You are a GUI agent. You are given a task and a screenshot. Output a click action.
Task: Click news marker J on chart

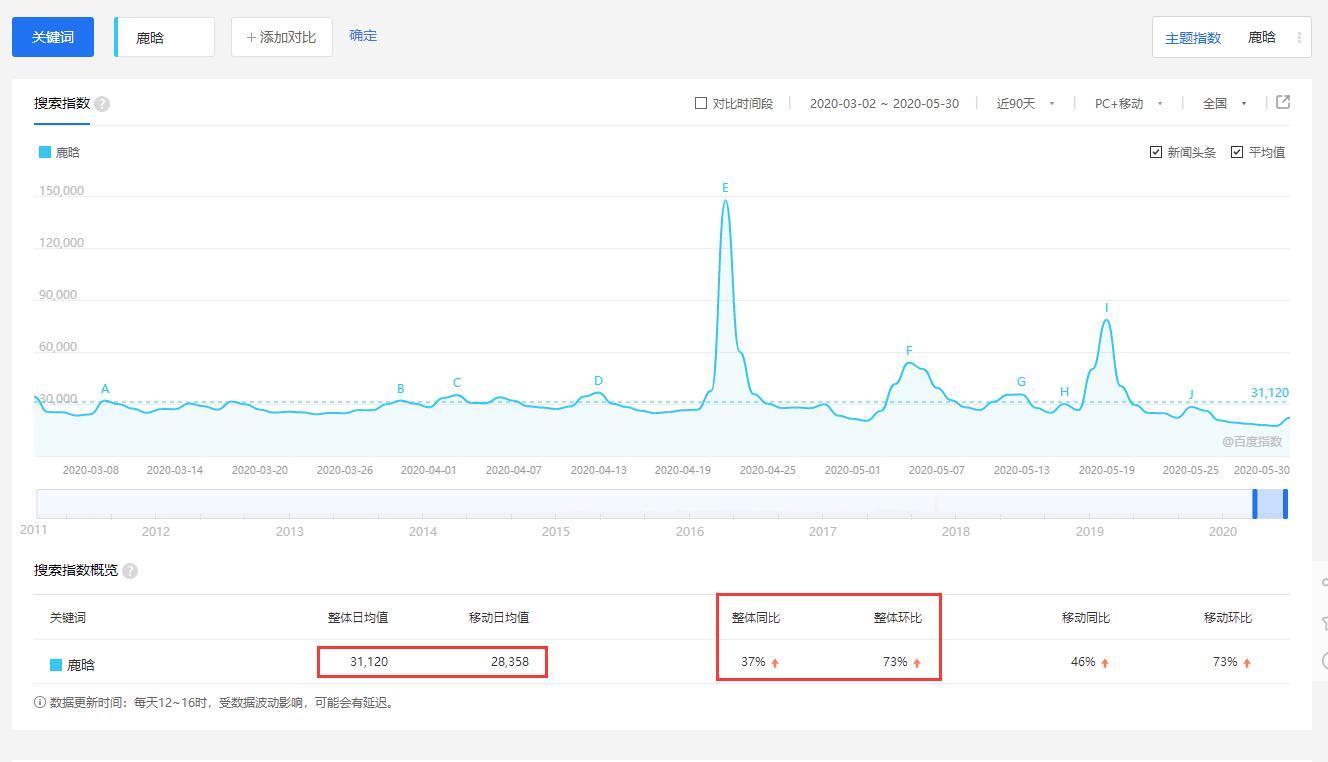(x=1191, y=394)
